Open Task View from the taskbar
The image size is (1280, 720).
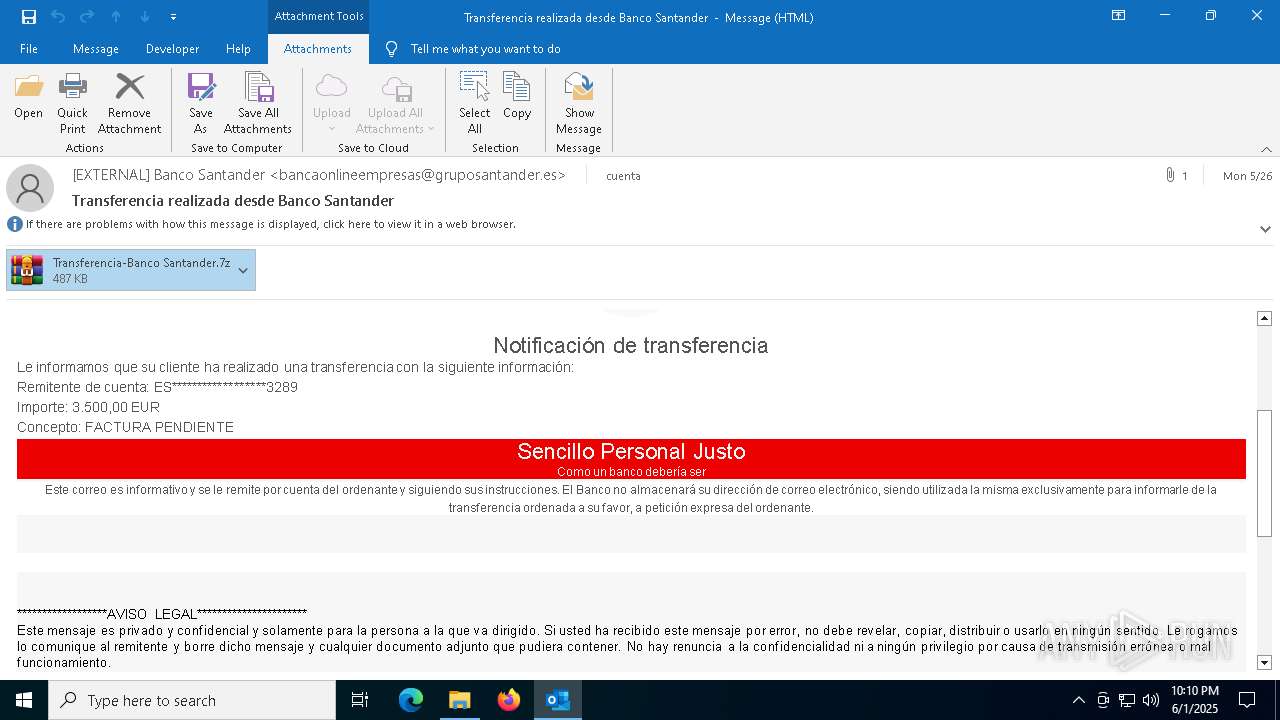pyautogui.click(x=360, y=700)
